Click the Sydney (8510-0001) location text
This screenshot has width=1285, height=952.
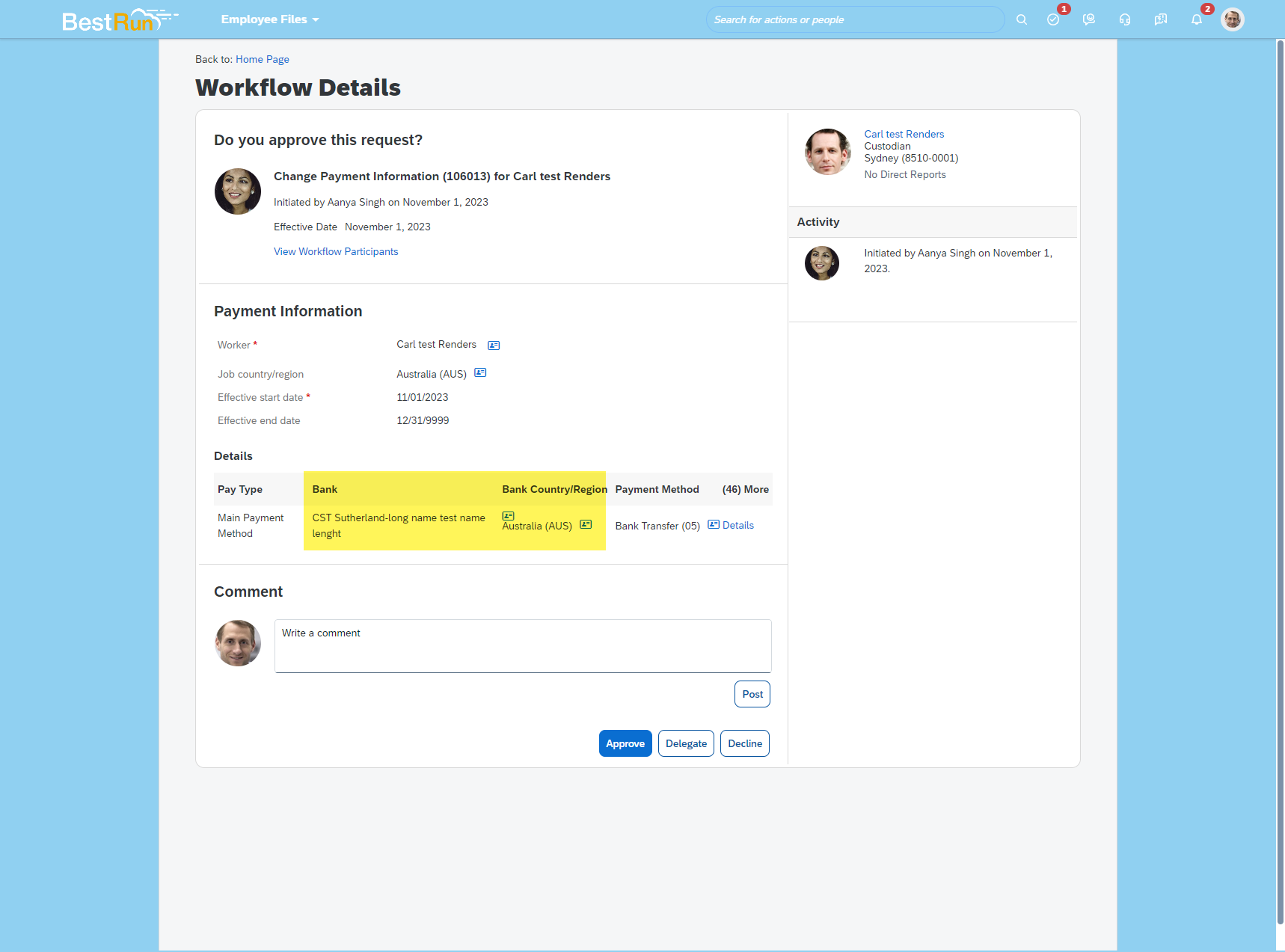point(911,158)
